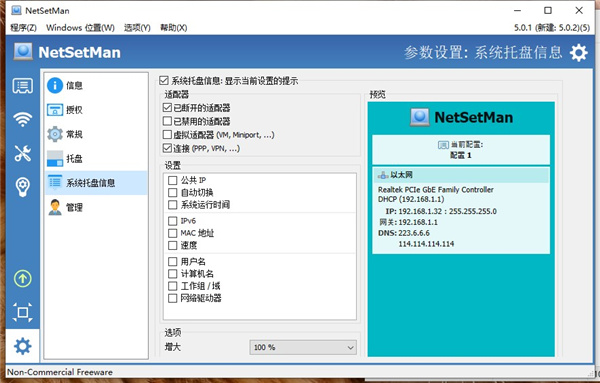Open the Windows 位置(W) menu
This screenshot has width=600, height=383.
click(80, 28)
